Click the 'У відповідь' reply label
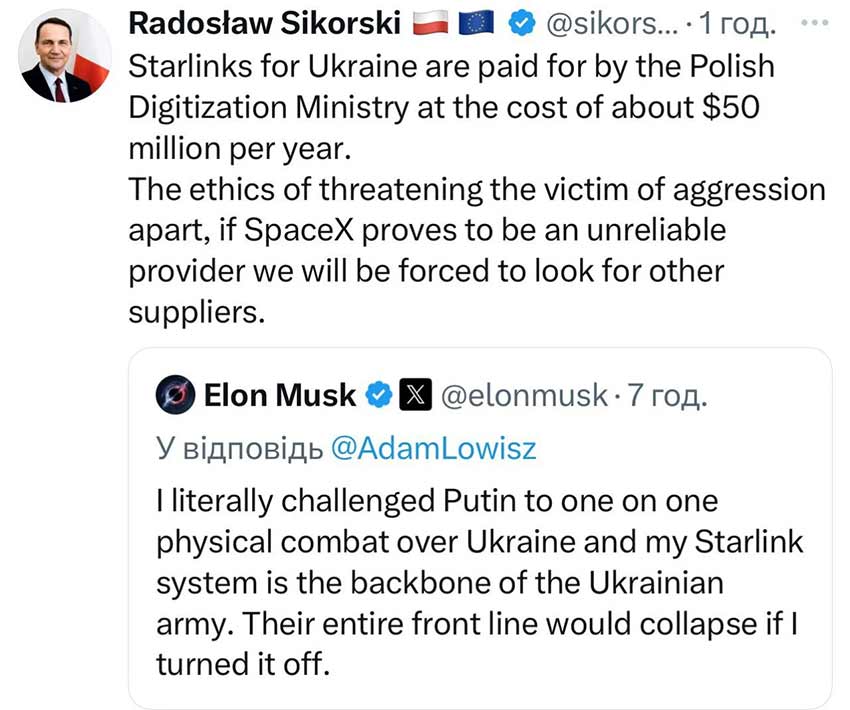The width and height of the screenshot is (850, 710). click(x=240, y=449)
